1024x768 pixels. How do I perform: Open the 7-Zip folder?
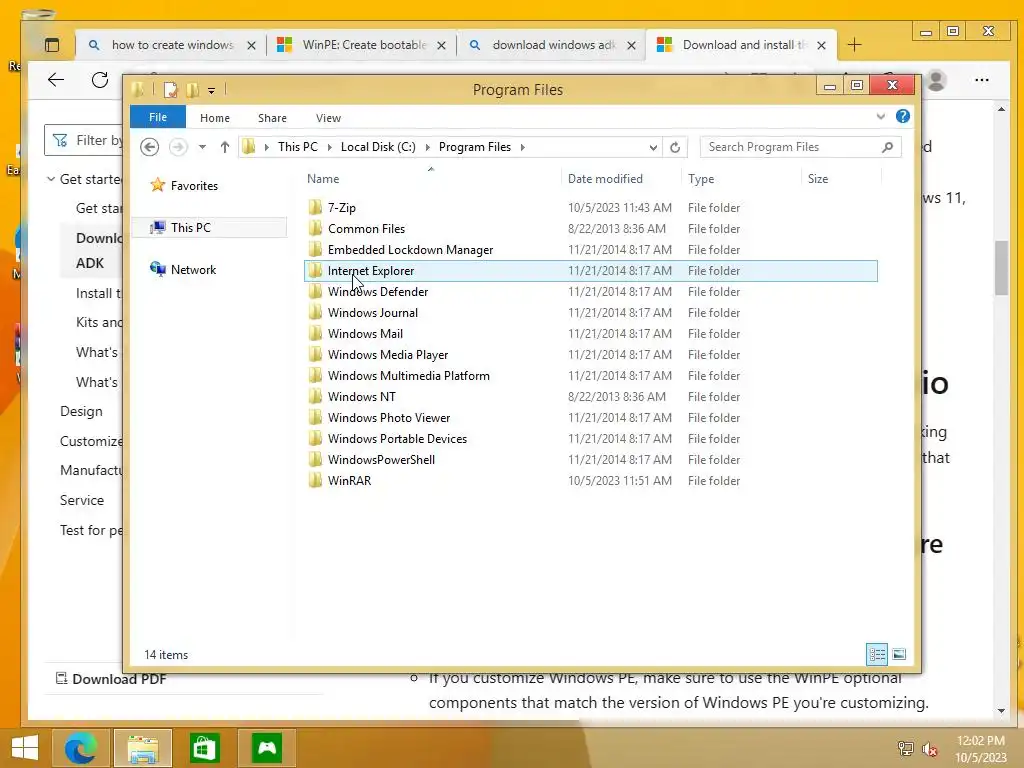(x=342, y=208)
